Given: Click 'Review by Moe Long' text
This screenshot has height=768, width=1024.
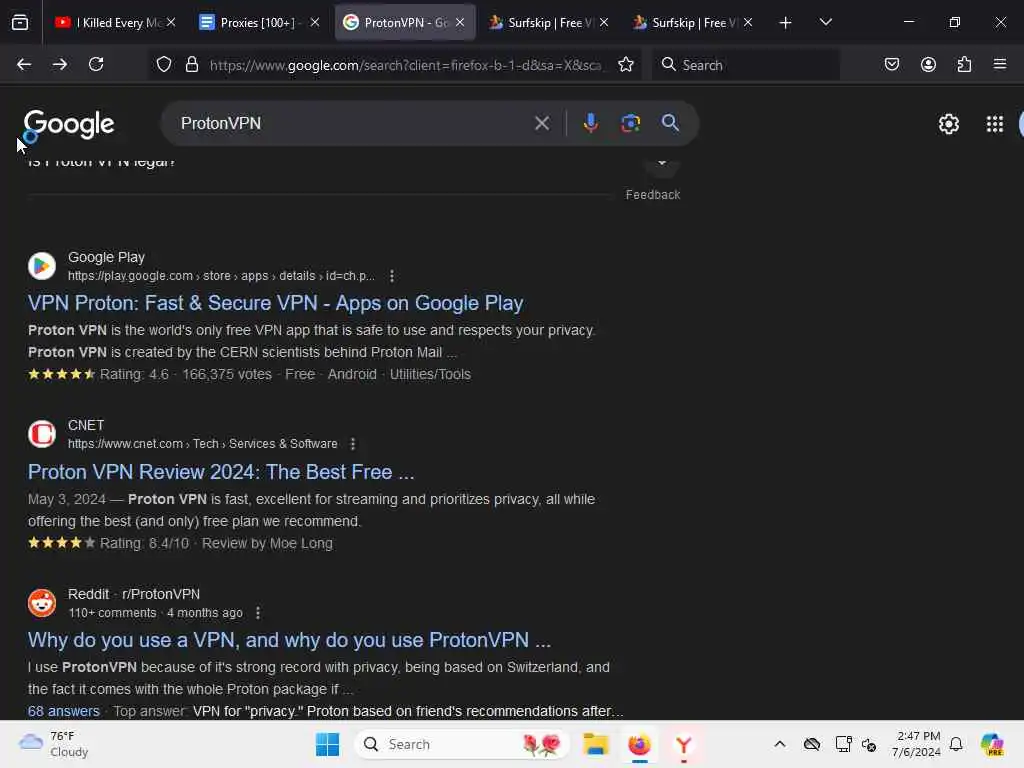Looking at the screenshot, I should pos(267,543).
